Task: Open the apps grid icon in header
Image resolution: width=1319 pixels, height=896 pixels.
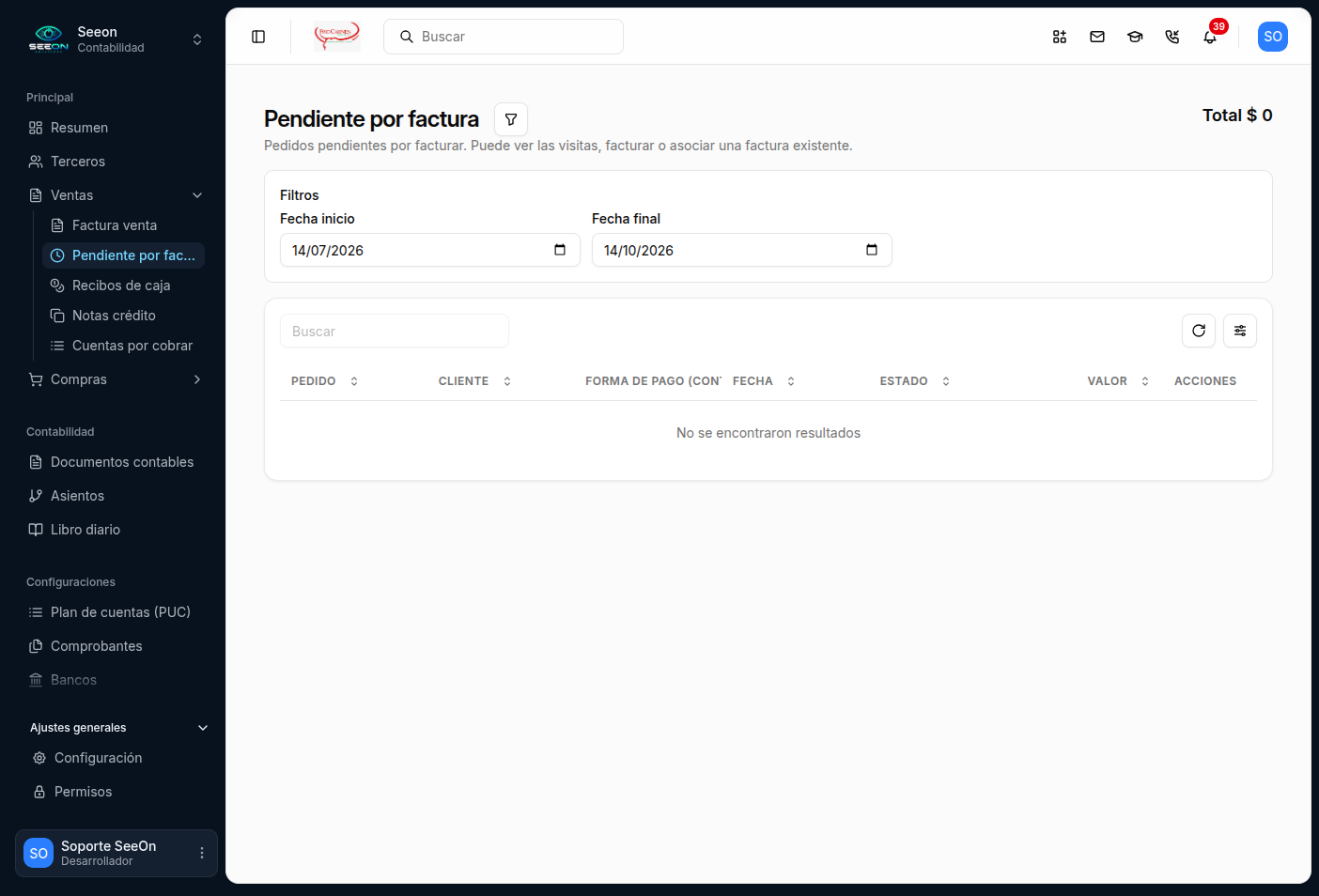Action: pos(1060,37)
